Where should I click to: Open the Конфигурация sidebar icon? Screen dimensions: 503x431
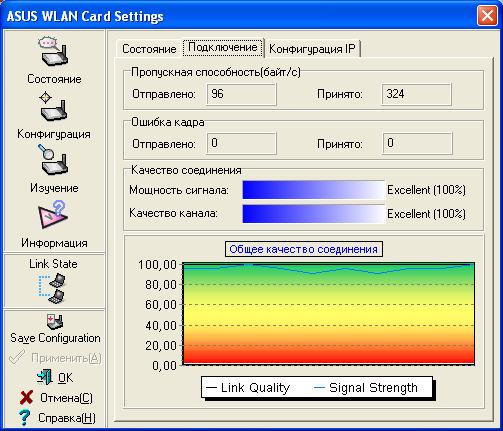pos(53,106)
